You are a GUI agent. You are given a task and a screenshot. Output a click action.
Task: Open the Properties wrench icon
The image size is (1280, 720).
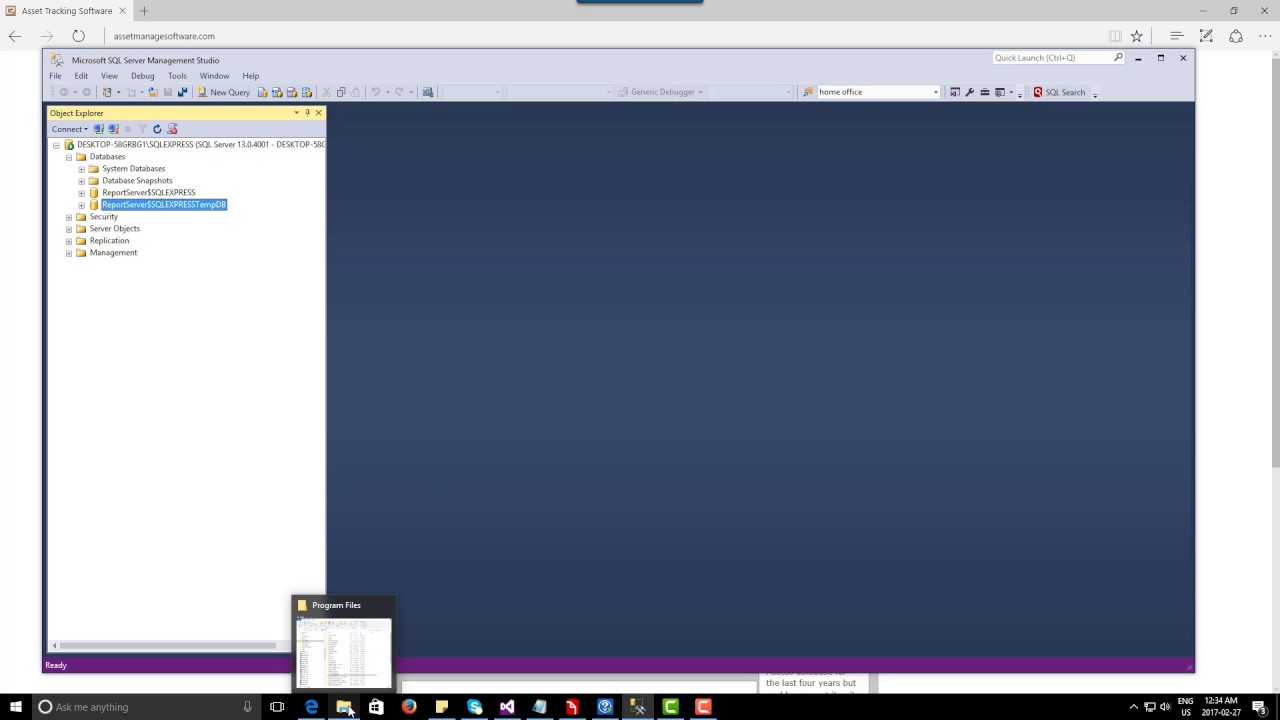(970, 92)
